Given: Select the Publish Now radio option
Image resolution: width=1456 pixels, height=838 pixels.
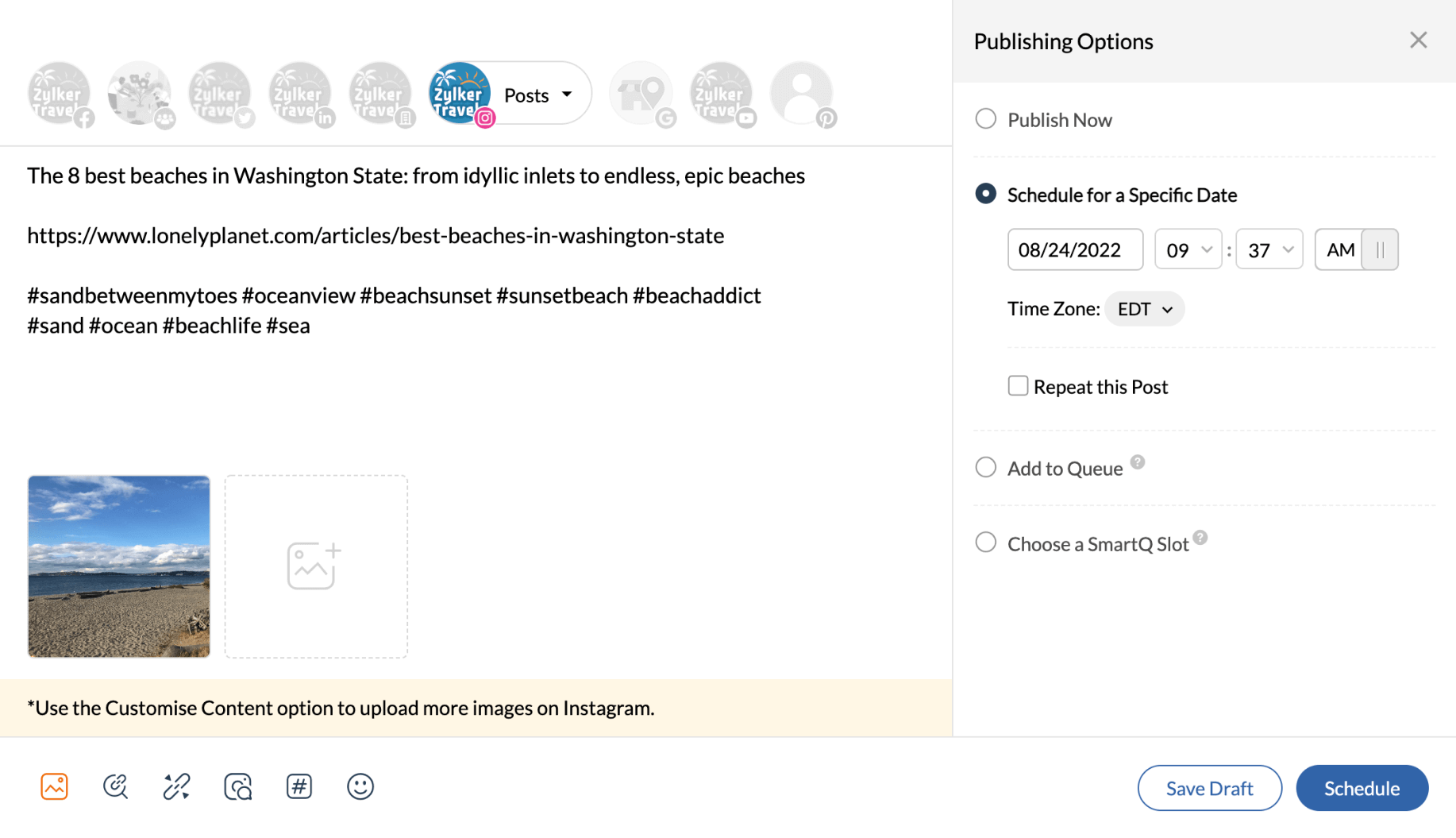Looking at the screenshot, I should [985, 119].
